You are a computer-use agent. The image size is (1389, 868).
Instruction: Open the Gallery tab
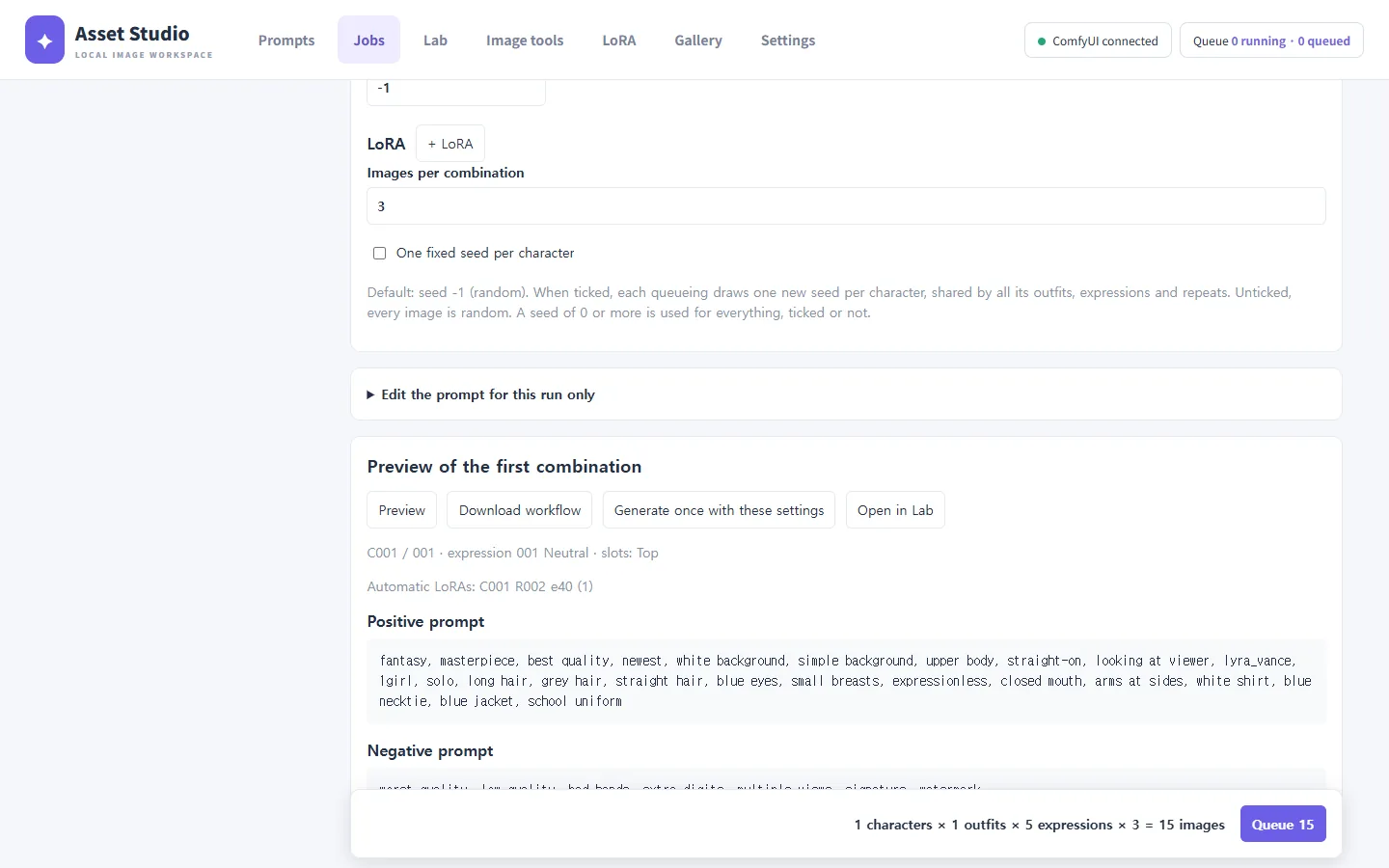click(x=698, y=40)
